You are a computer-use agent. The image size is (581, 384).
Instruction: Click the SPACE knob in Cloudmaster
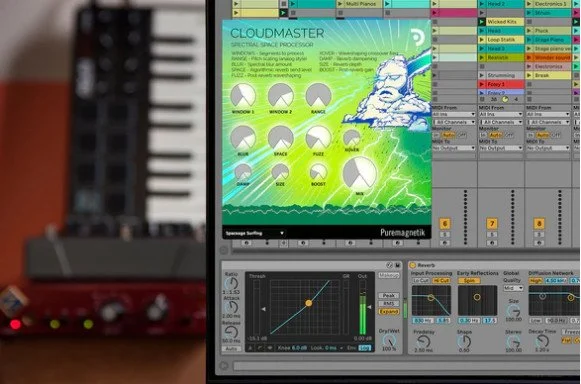pyautogui.click(x=281, y=138)
